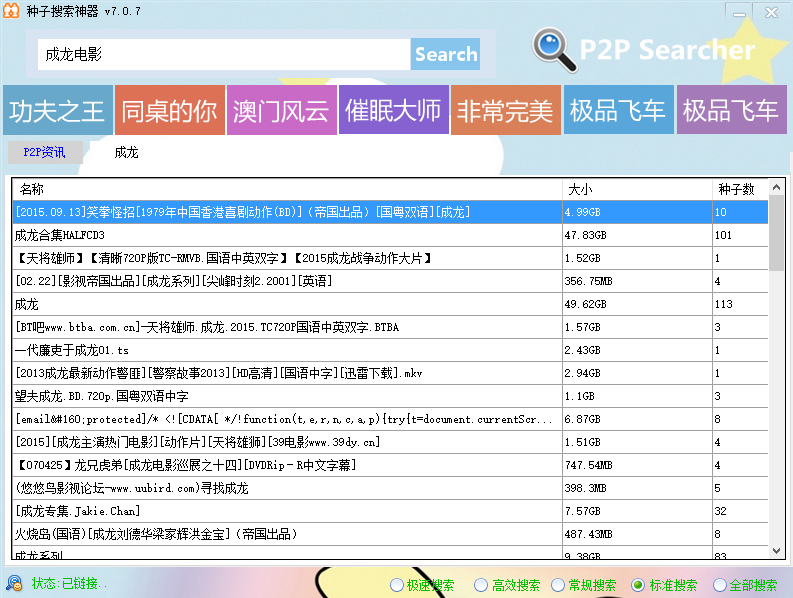The image size is (793, 598).
Task: Click the 747.54MB size cell
Action: (x=637, y=465)
